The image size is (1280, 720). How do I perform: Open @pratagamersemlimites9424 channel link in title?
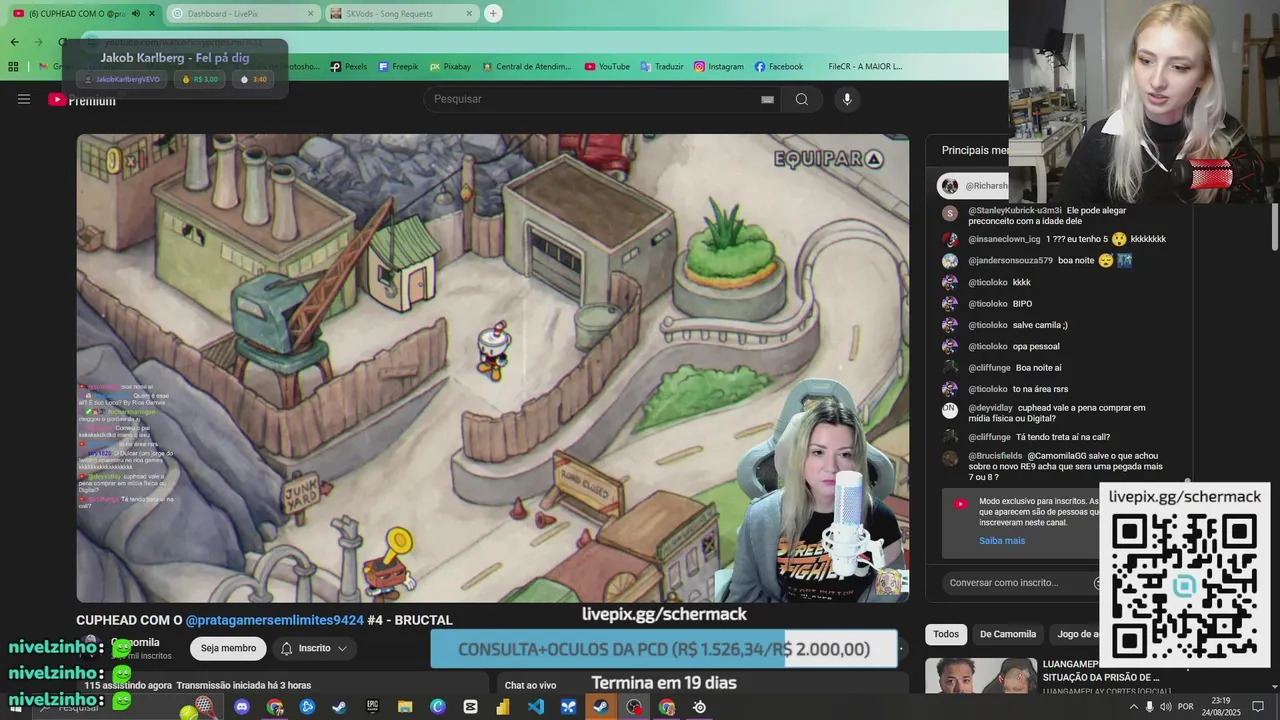tap(274, 620)
